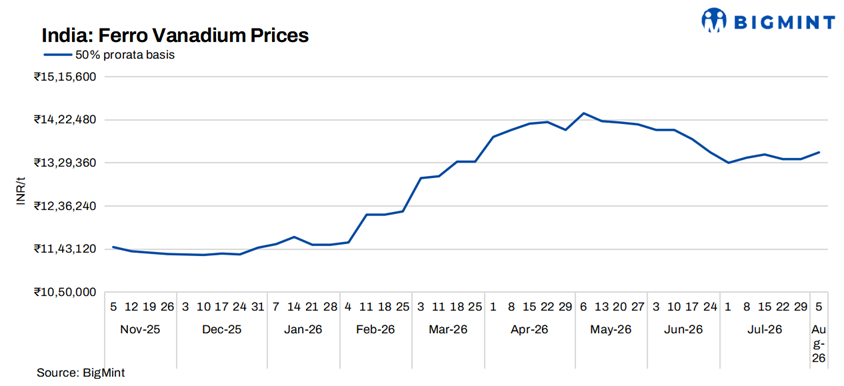This screenshot has width=844, height=386.
Task: Click the ₹13,29,360 y-axis label
Action: (65, 163)
